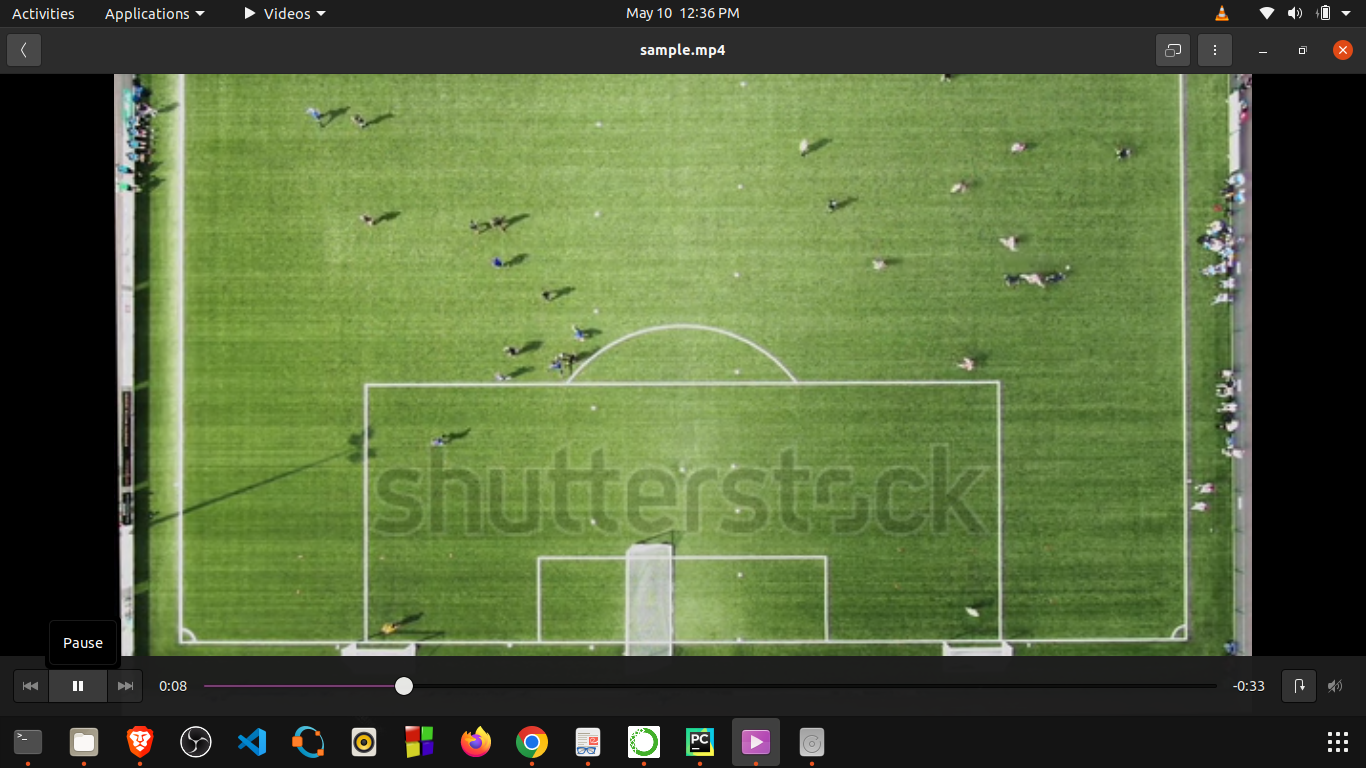This screenshot has width=1366, height=768.
Task: Open the Videos menu in the top bar
Action: [x=283, y=13]
